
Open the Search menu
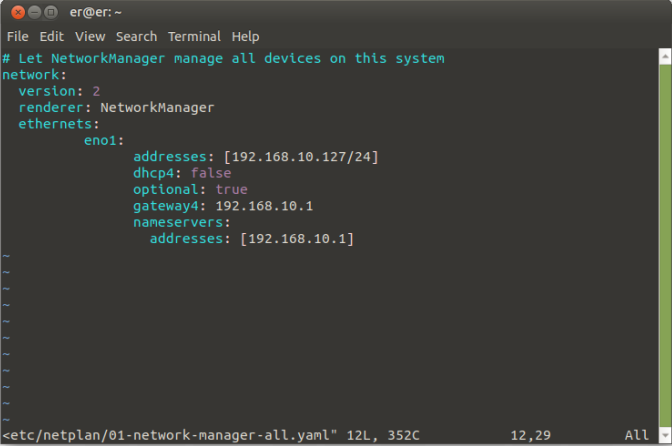click(x=136, y=36)
